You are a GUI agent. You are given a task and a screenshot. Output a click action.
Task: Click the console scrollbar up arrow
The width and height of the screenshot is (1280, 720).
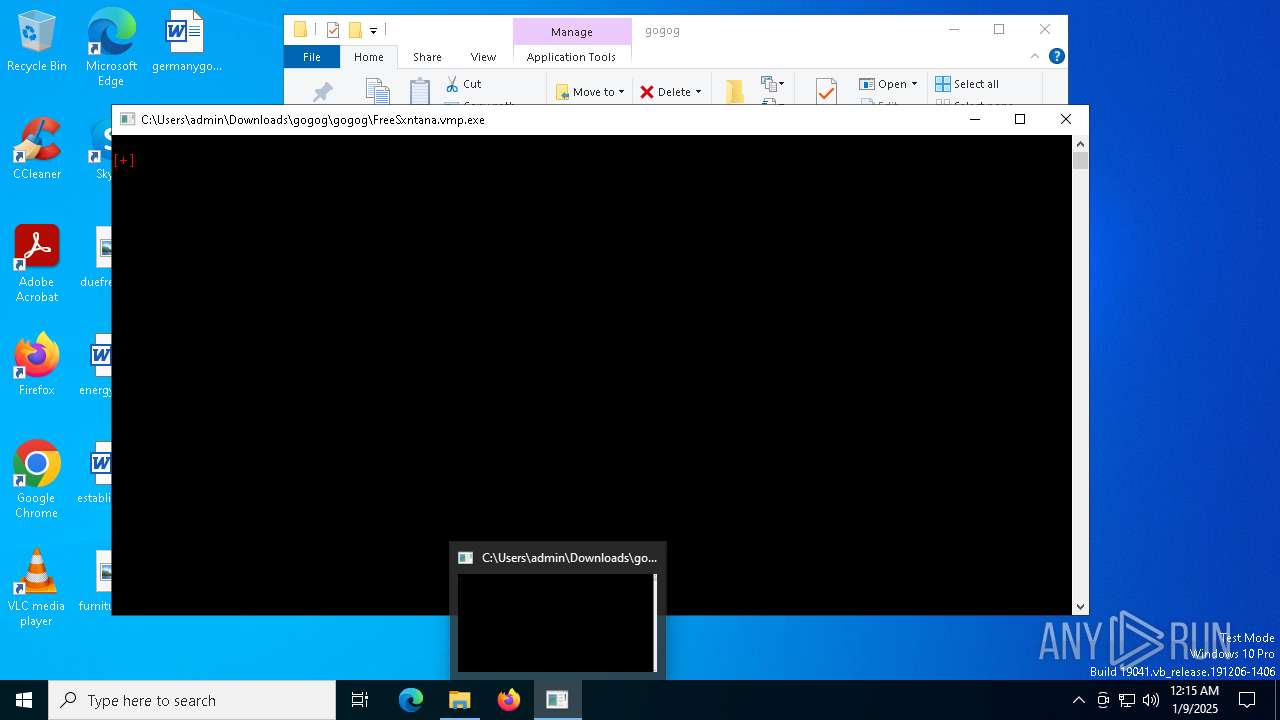[1080, 144]
